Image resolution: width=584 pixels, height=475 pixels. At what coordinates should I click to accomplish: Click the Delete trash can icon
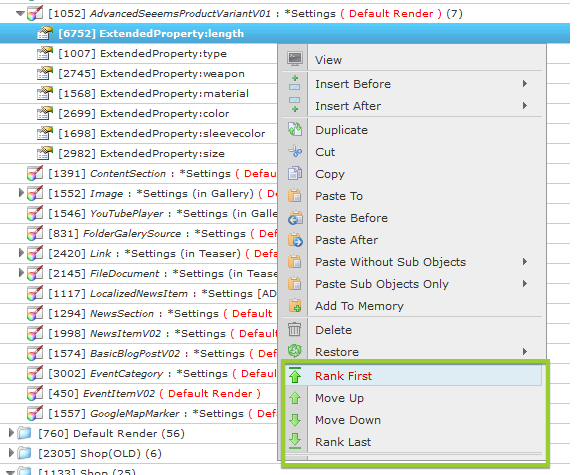coord(295,330)
